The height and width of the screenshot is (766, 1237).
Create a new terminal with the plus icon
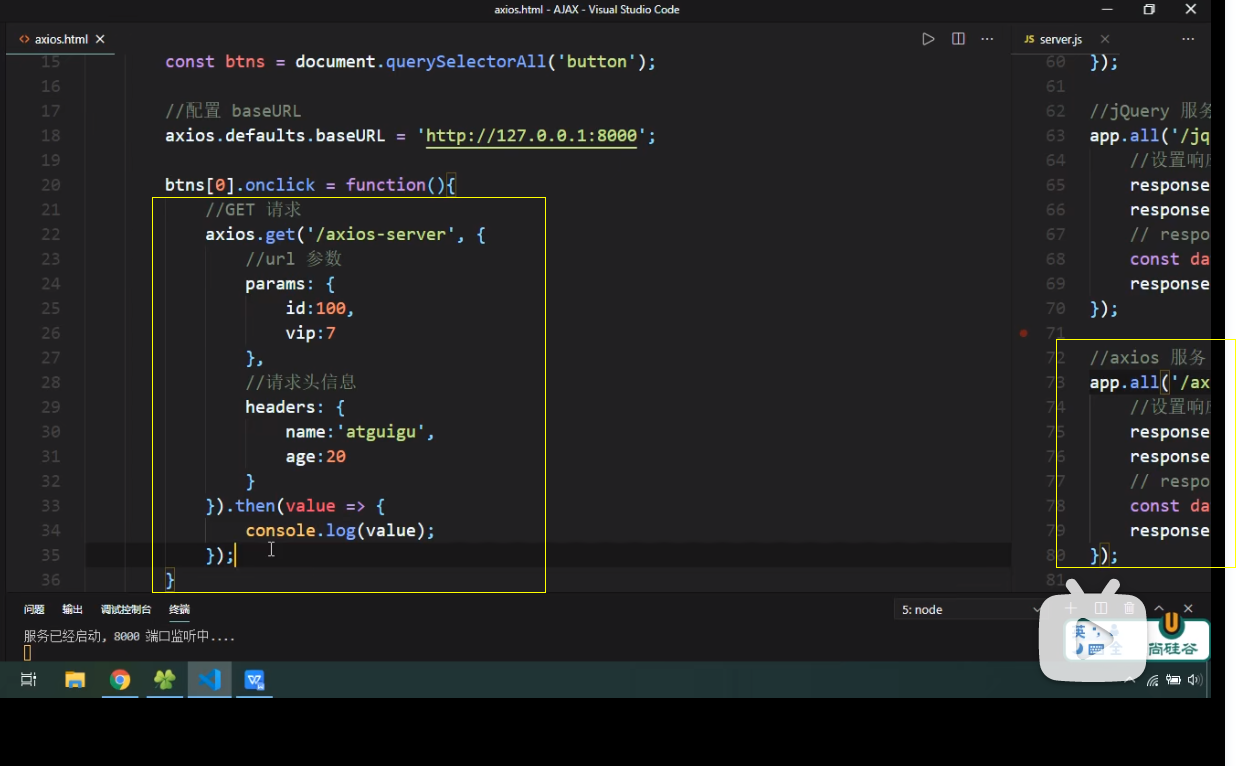tap(1070, 609)
